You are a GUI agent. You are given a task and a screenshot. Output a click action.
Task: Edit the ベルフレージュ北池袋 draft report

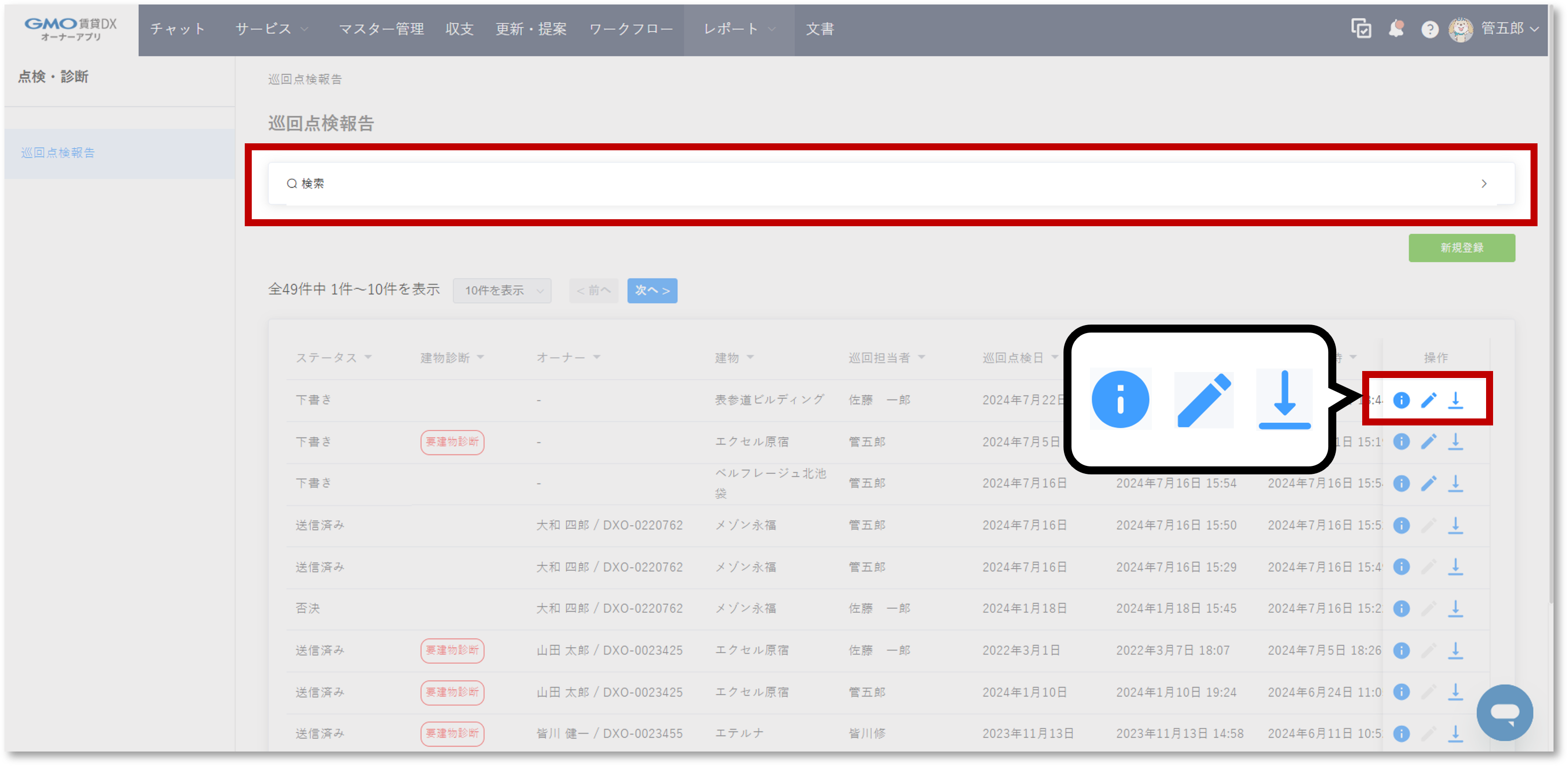1429,483
